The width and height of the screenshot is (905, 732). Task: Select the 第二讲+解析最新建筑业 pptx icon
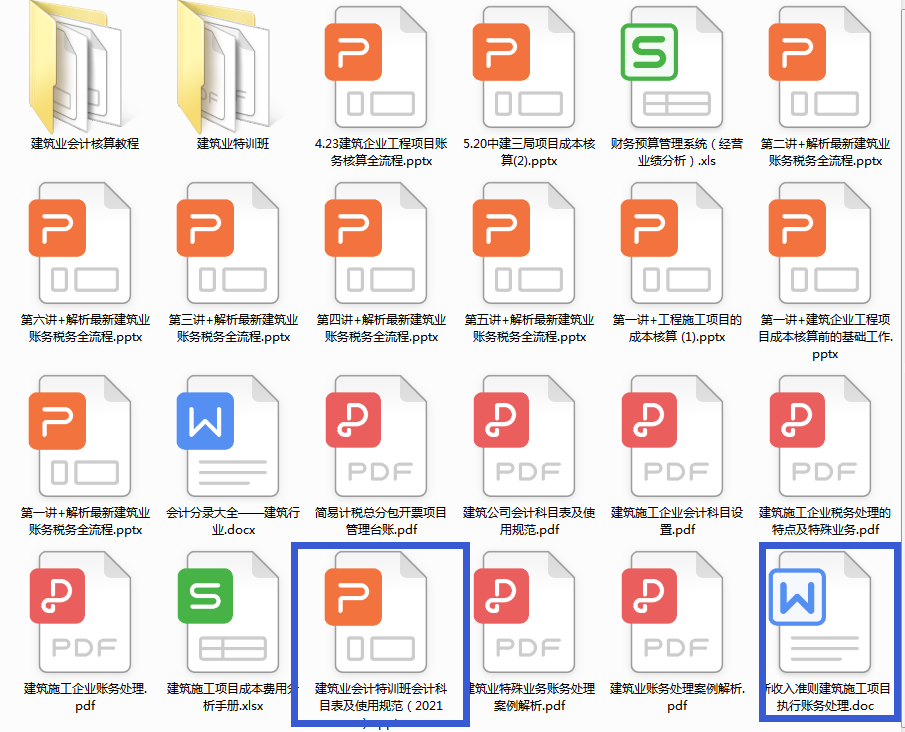(x=820, y=67)
